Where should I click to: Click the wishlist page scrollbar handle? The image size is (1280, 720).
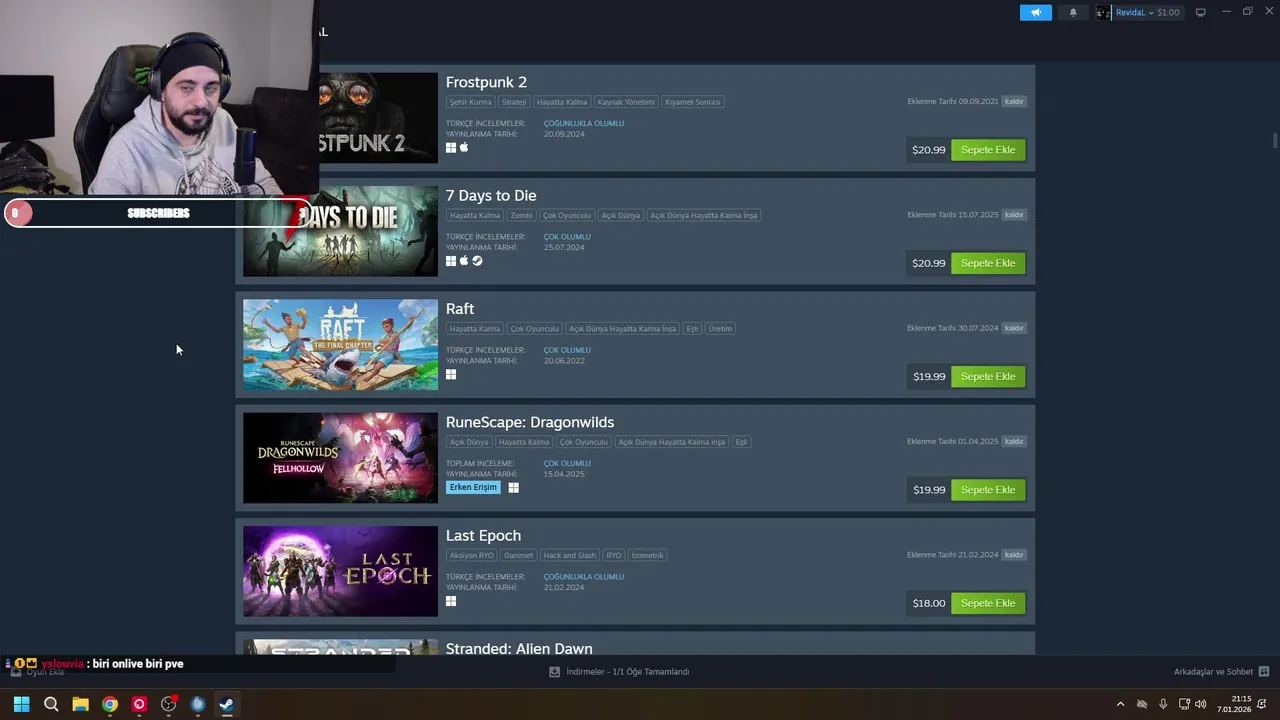[x=1275, y=140]
